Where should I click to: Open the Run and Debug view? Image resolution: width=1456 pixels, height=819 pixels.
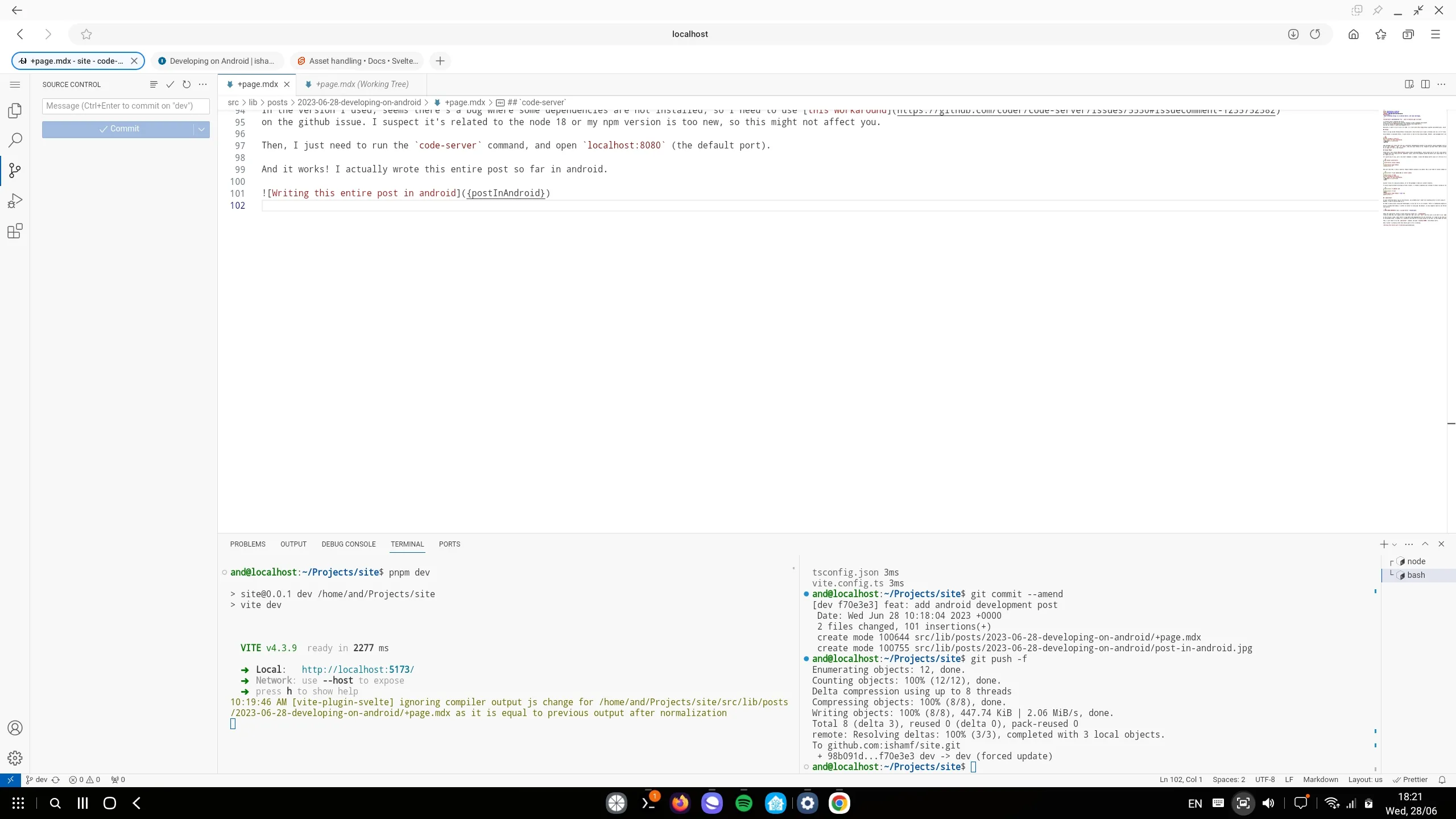coord(15,200)
